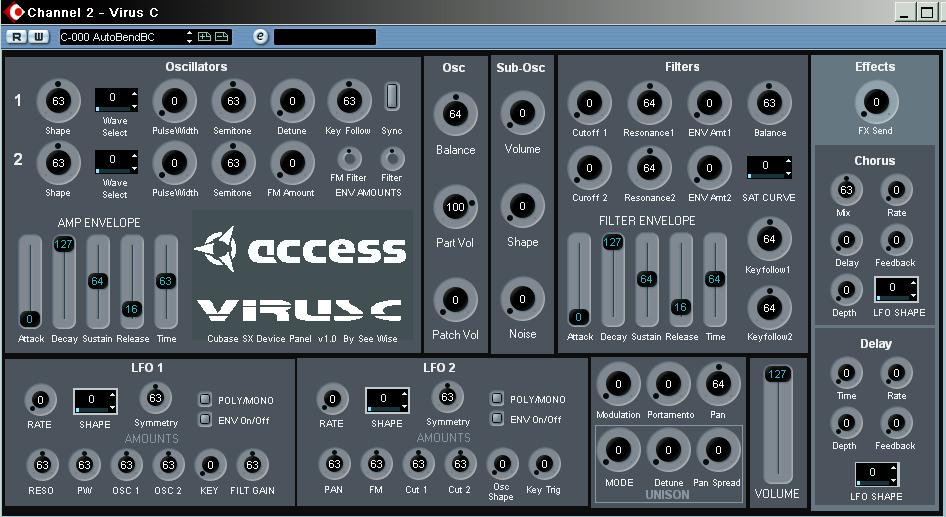Click the Osc Balance knob showing 64

coord(456,115)
